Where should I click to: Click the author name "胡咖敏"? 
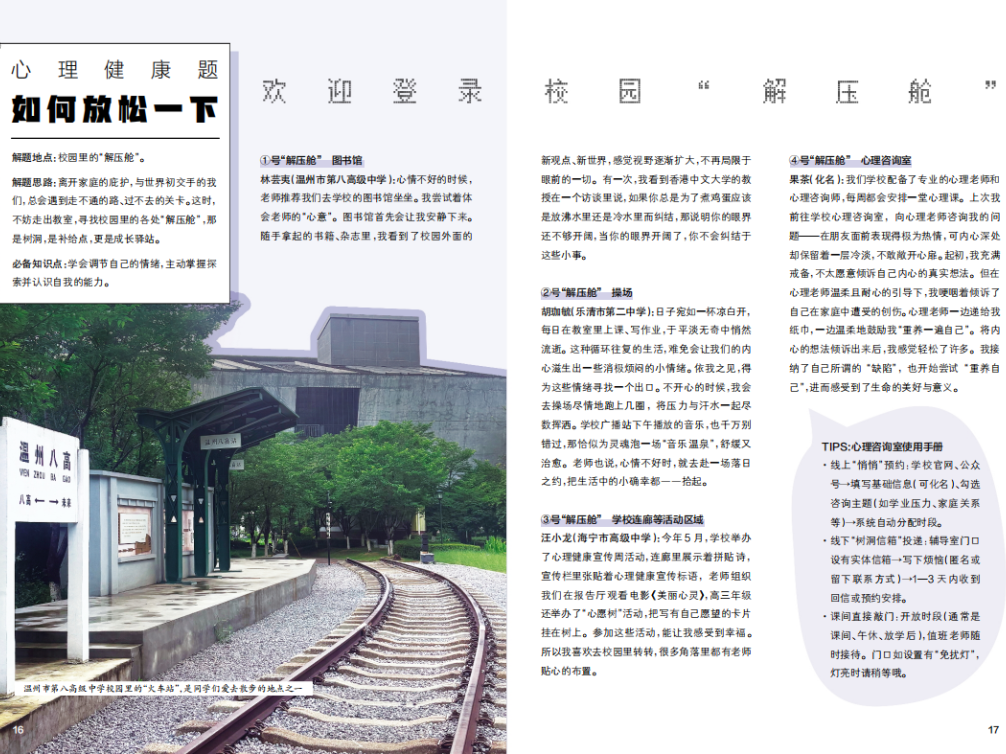[560, 311]
